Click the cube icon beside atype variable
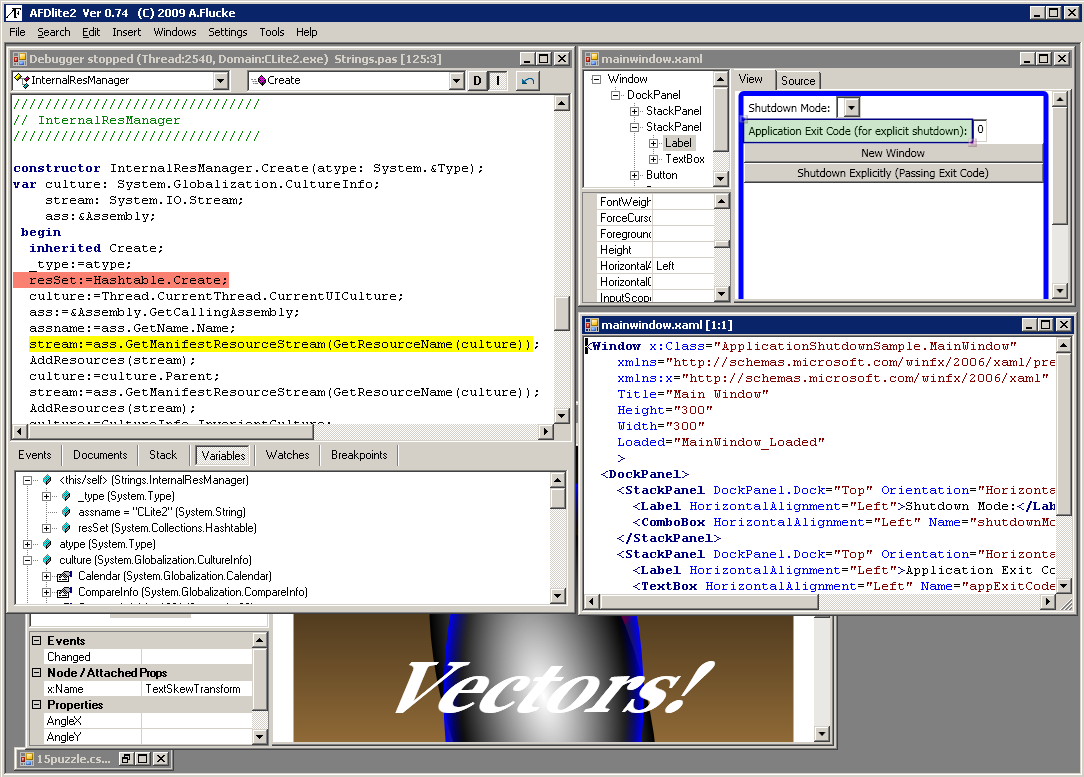 click(47, 544)
